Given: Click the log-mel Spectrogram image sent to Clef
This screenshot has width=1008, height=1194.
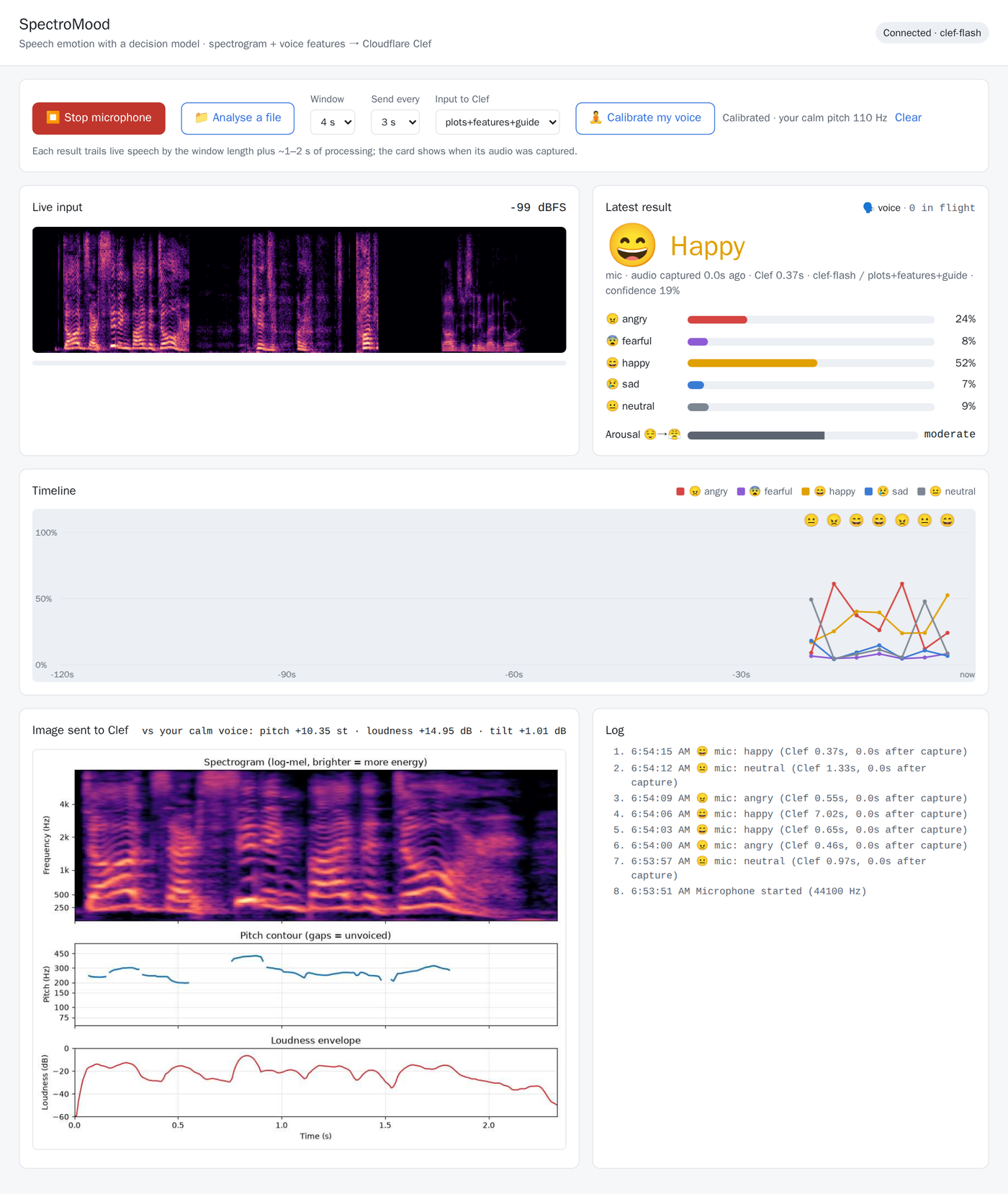Looking at the screenshot, I should click(x=316, y=845).
